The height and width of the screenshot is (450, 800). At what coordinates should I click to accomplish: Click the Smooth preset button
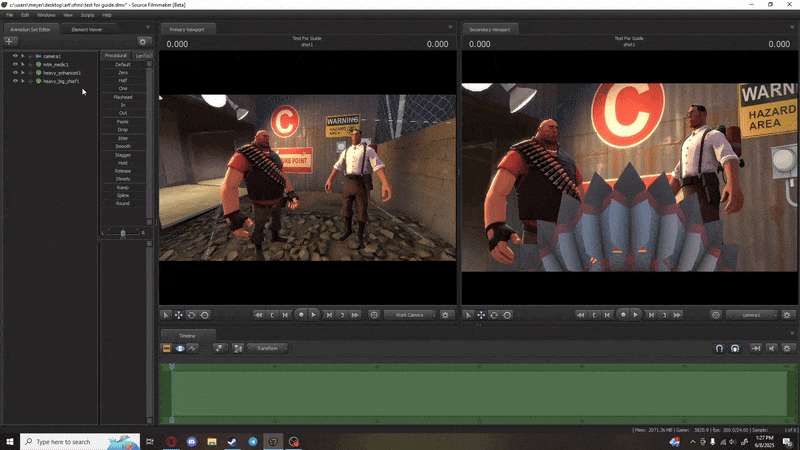(x=122, y=146)
